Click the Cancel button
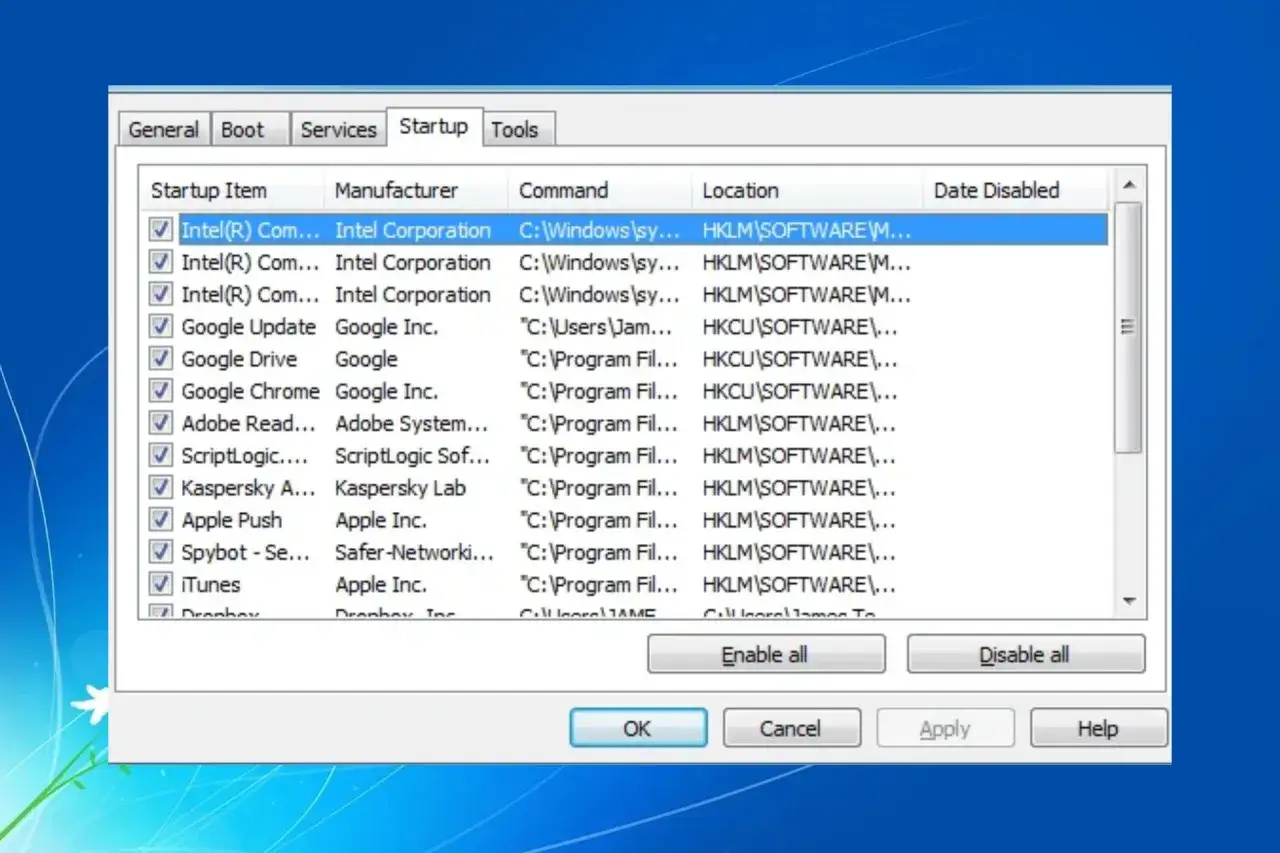1280x853 pixels. point(791,728)
